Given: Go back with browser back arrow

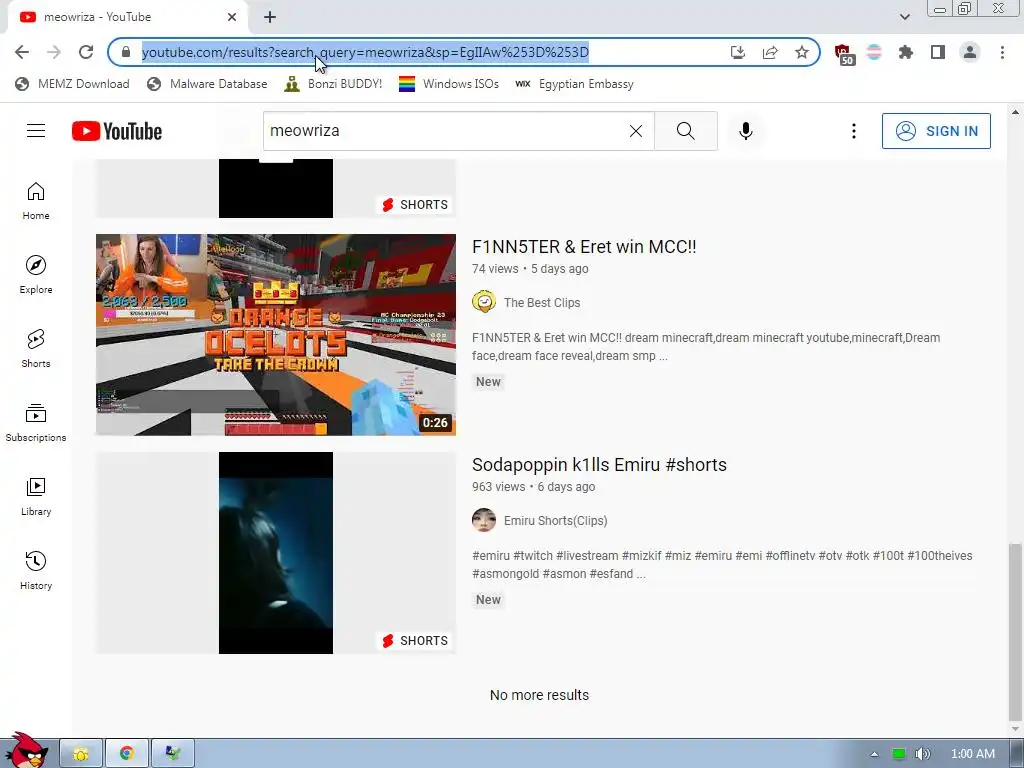Looking at the screenshot, I should pyautogui.click(x=22, y=52).
